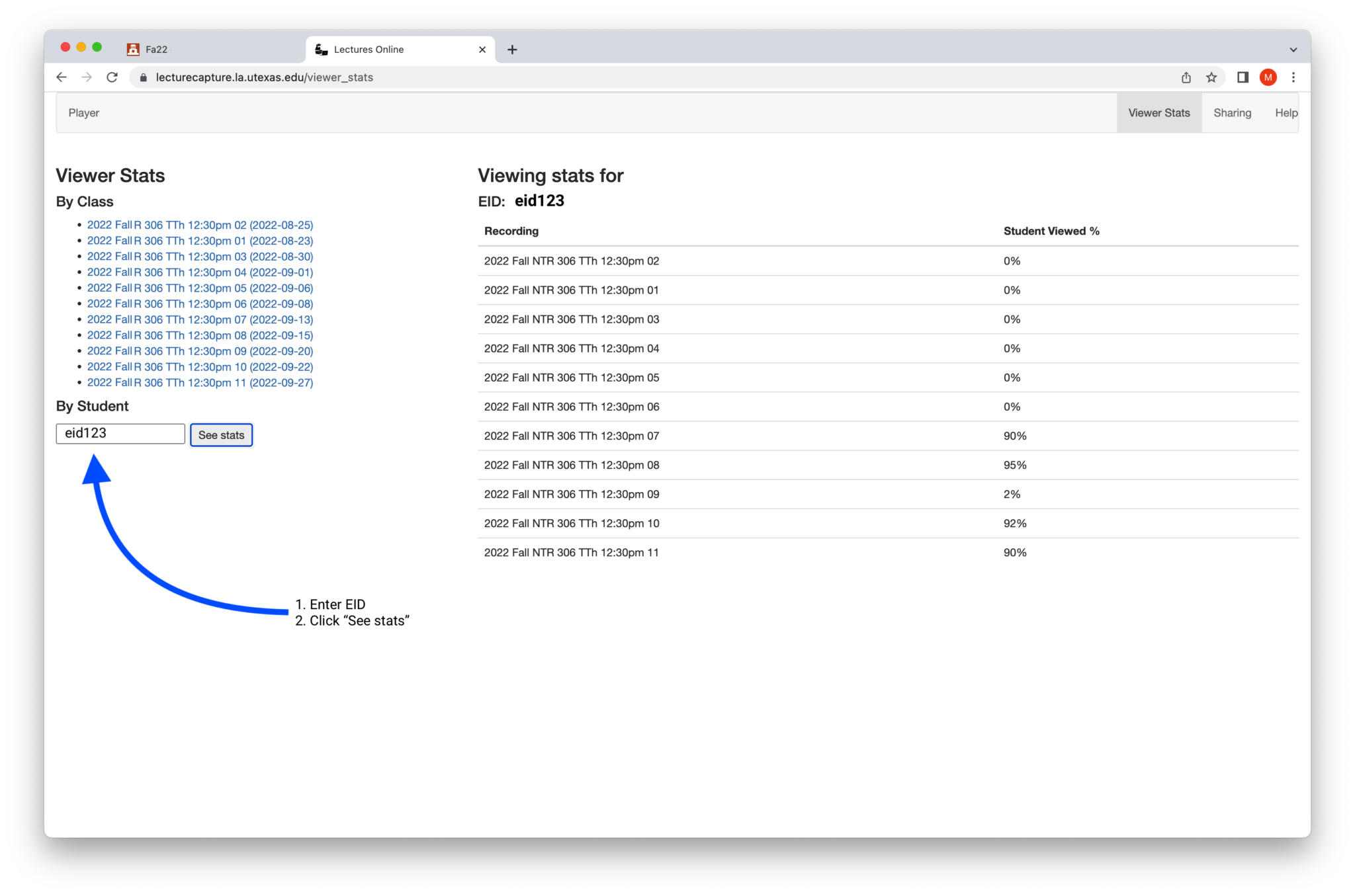This screenshot has height=896, width=1355.
Task: Open the share icon in the toolbar
Action: 1185,77
